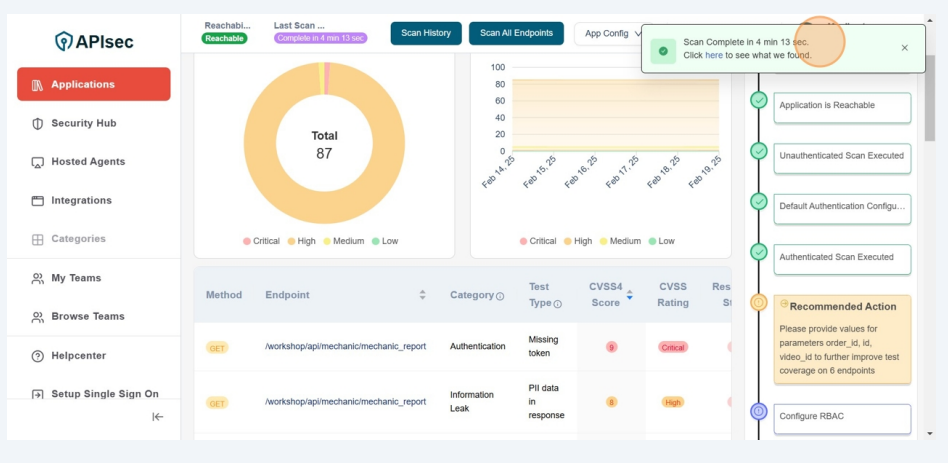948x463 pixels.
Task: Dismiss the Scan Complete notification
Action: point(905,48)
